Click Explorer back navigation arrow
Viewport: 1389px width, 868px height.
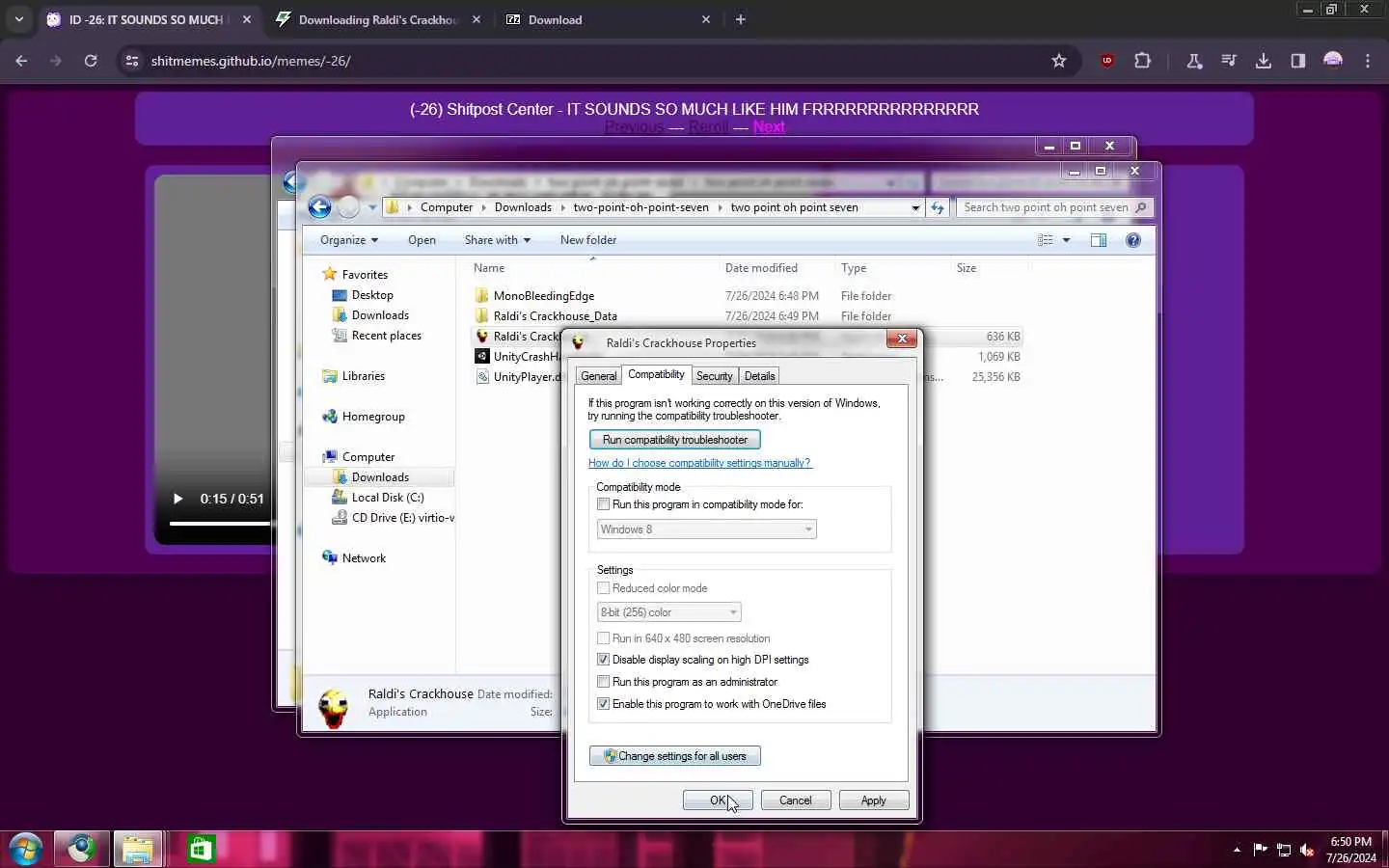[319, 207]
